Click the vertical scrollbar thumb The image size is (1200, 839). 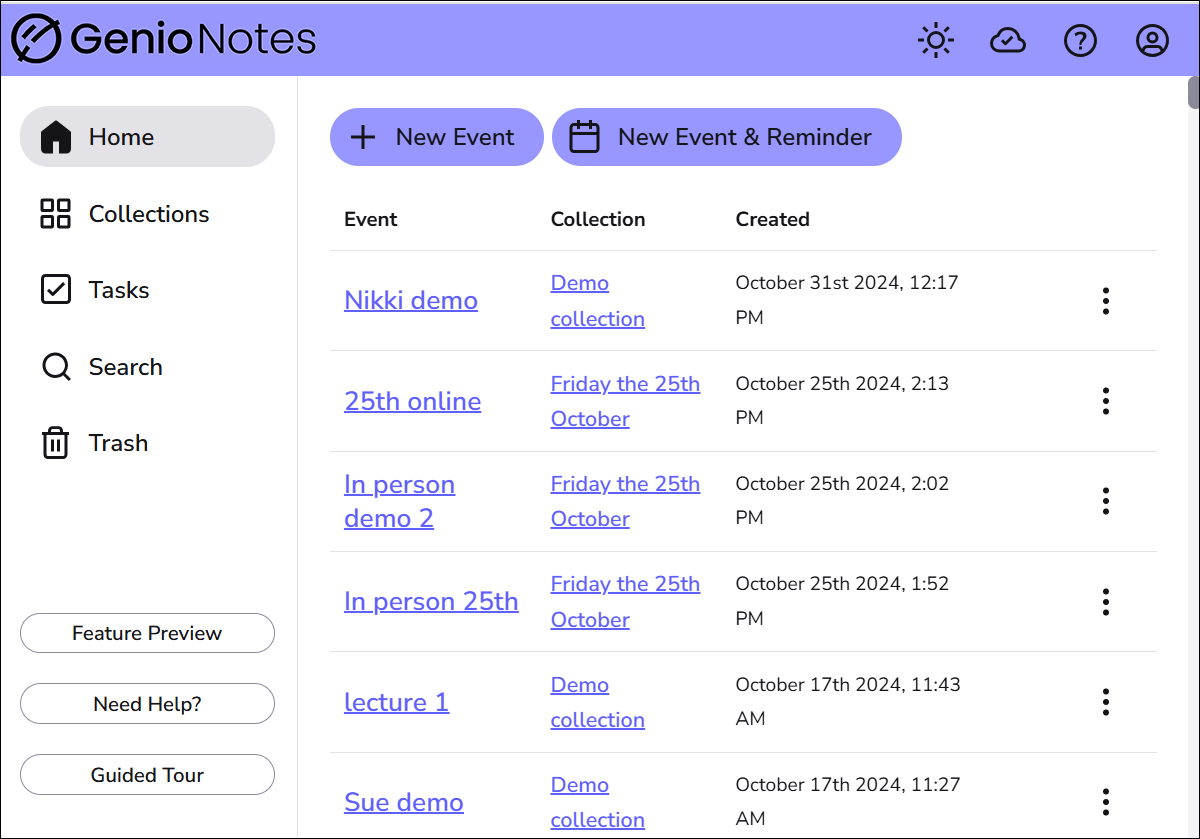coord(1193,92)
